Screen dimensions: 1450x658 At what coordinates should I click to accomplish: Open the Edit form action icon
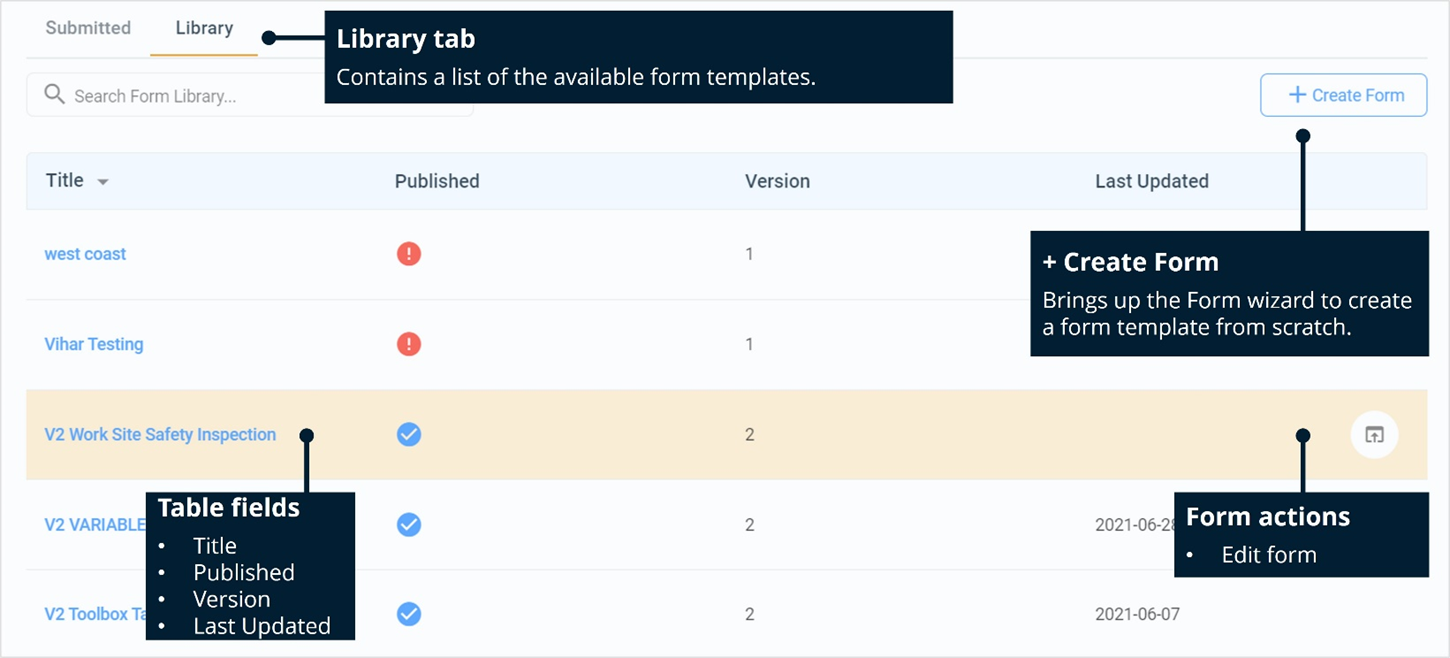tap(1374, 434)
